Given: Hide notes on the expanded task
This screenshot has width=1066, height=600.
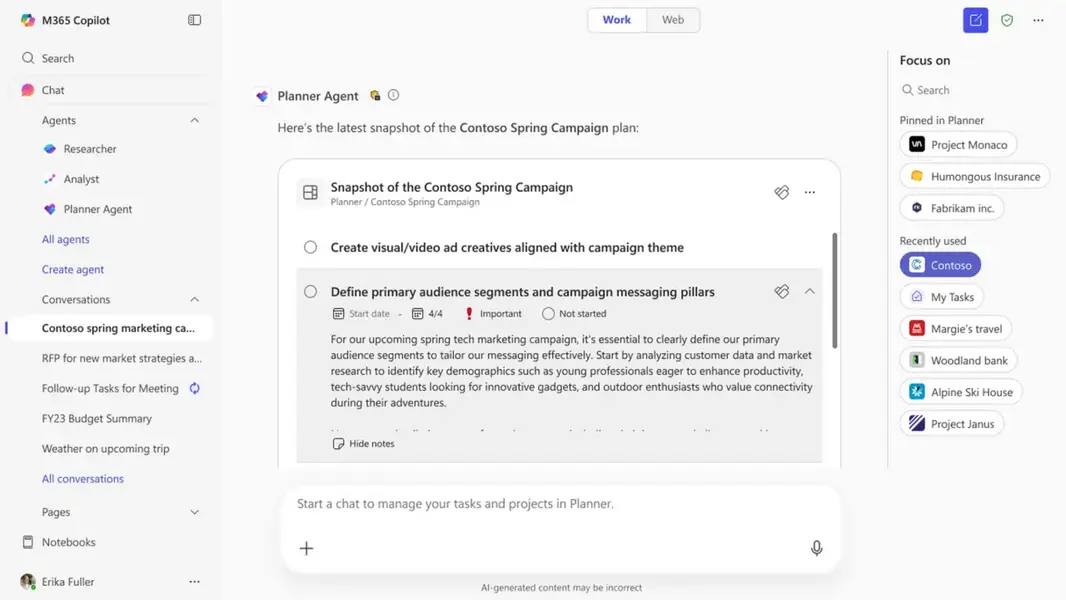Looking at the screenshot, I should [364, 444].
